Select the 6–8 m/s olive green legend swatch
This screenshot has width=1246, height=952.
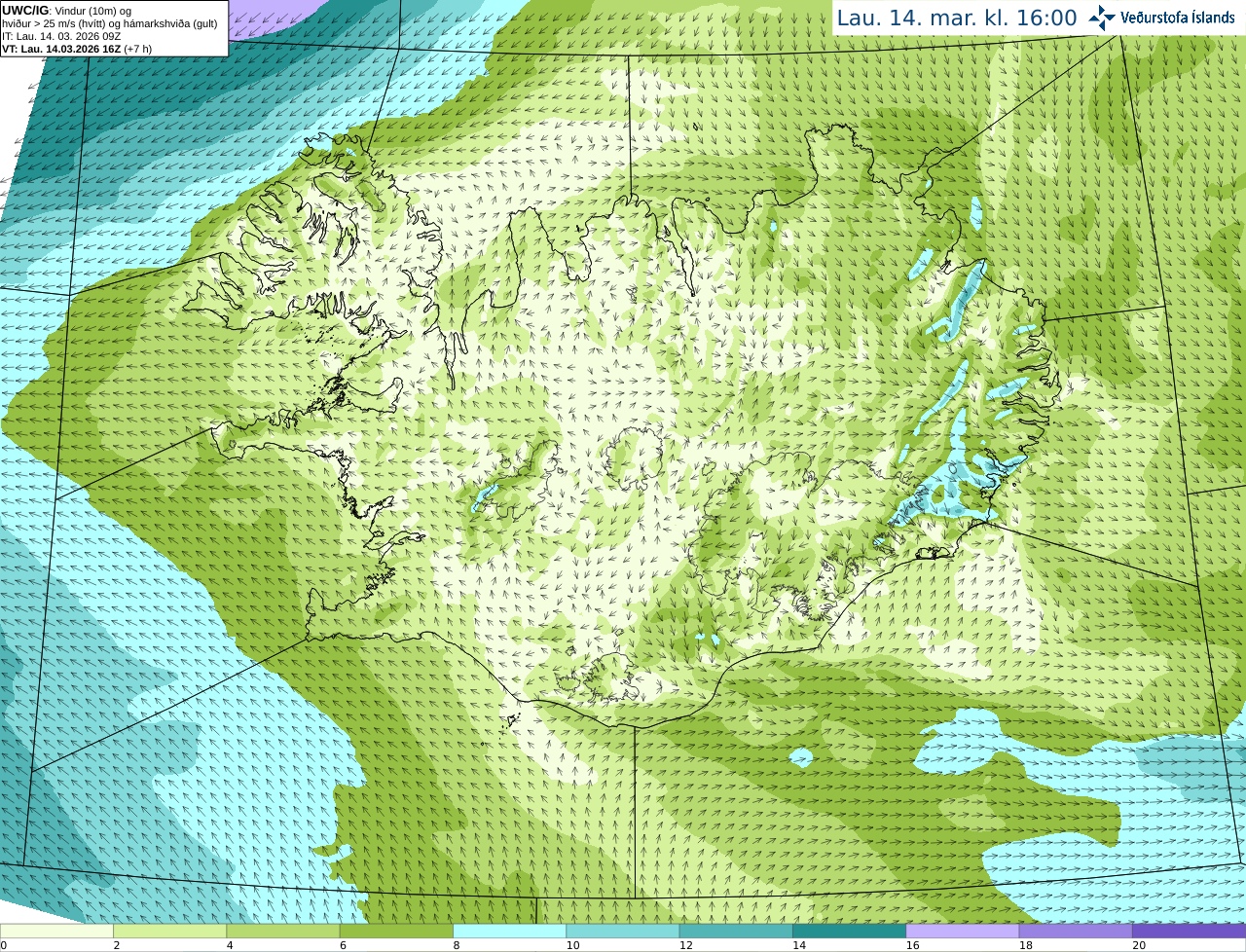click(396, 932)
